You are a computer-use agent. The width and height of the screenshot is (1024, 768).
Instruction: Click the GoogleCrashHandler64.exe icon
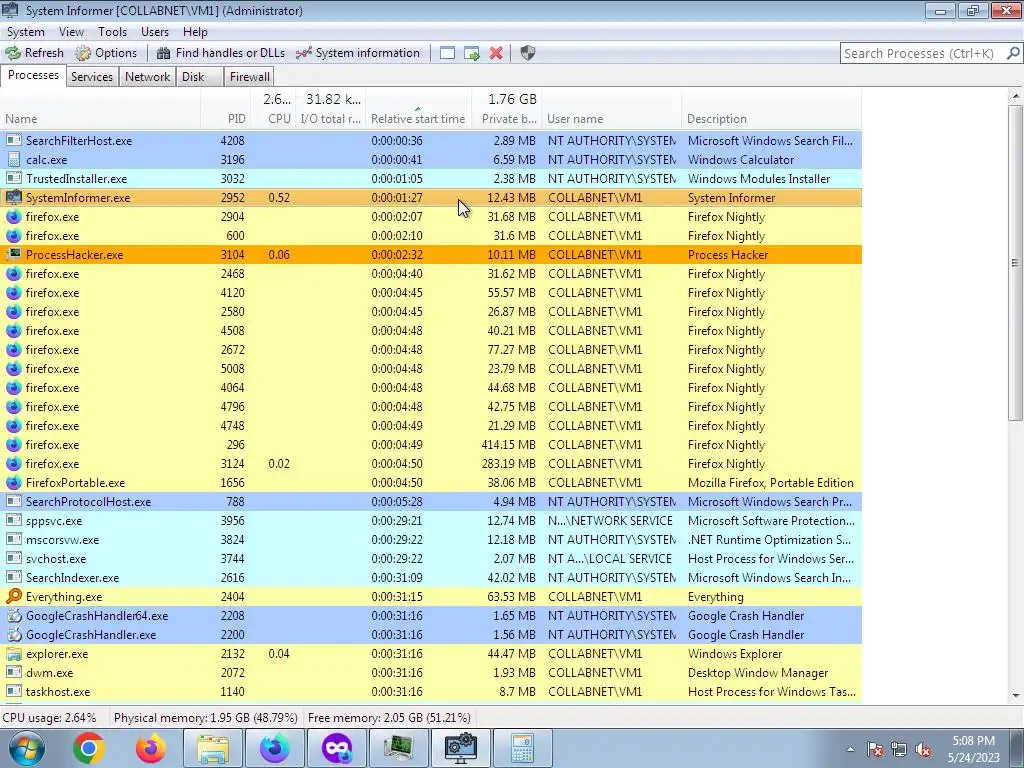tap(13, 615)
